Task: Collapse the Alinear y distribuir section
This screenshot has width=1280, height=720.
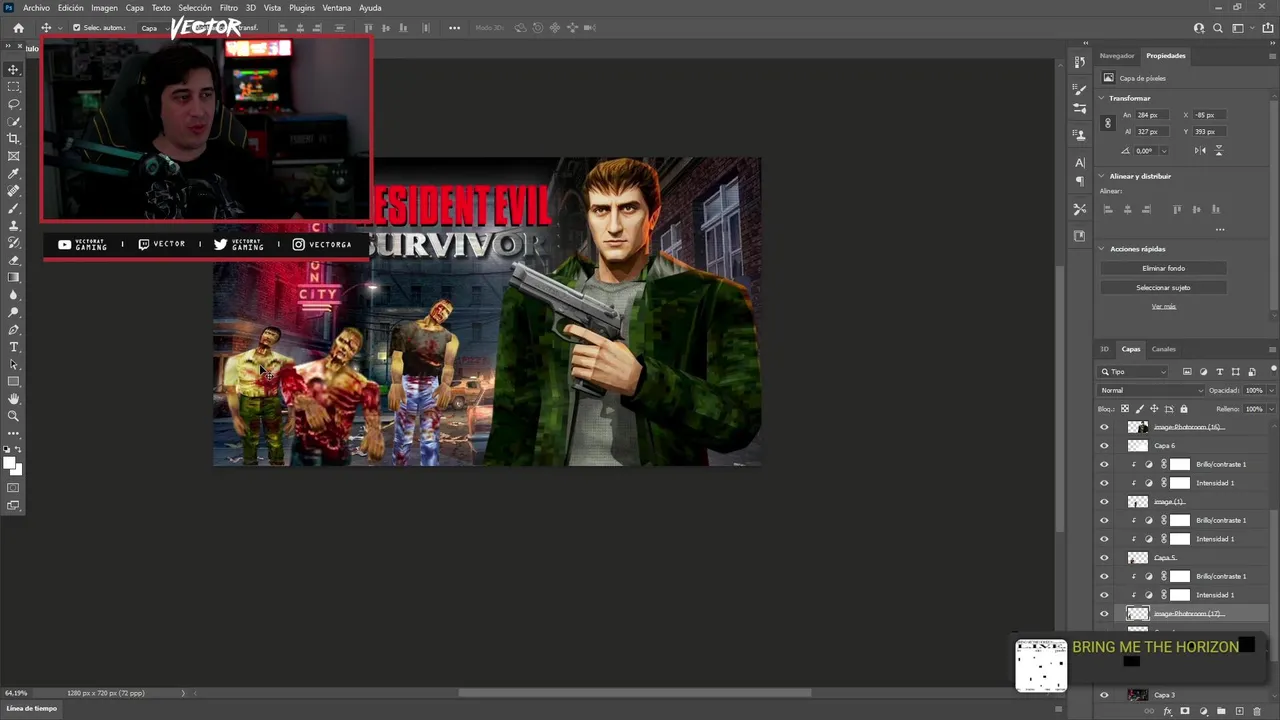Action: (x=1101, y=176)
